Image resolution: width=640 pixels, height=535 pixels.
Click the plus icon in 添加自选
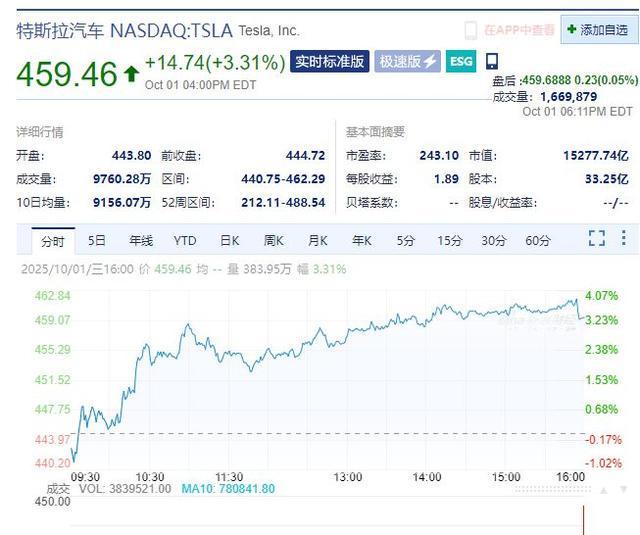(x=571, y=30)
